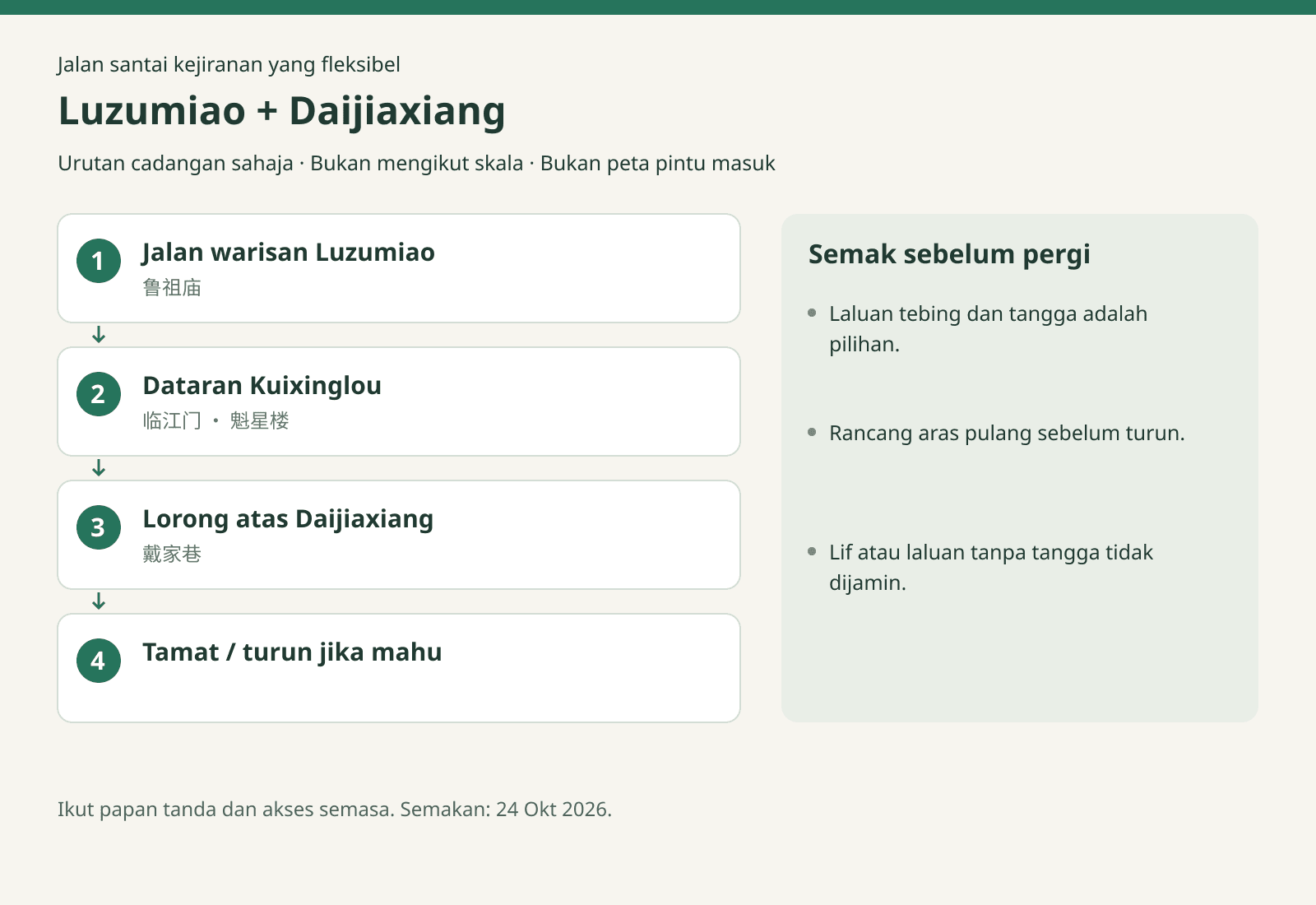Screen dimensions: 1316x905
Task: Click the Rancang aras pulang sebelum turun note
Action: point(1007,434)
